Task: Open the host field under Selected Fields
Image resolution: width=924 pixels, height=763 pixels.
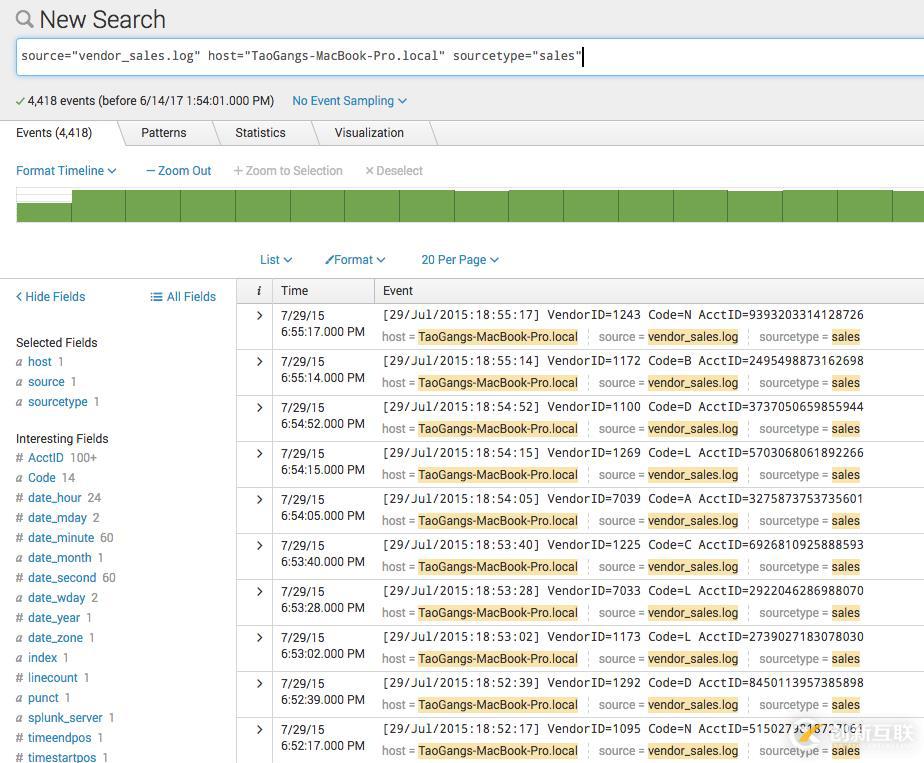Action: pyautogui.click(x=39, y=362)
